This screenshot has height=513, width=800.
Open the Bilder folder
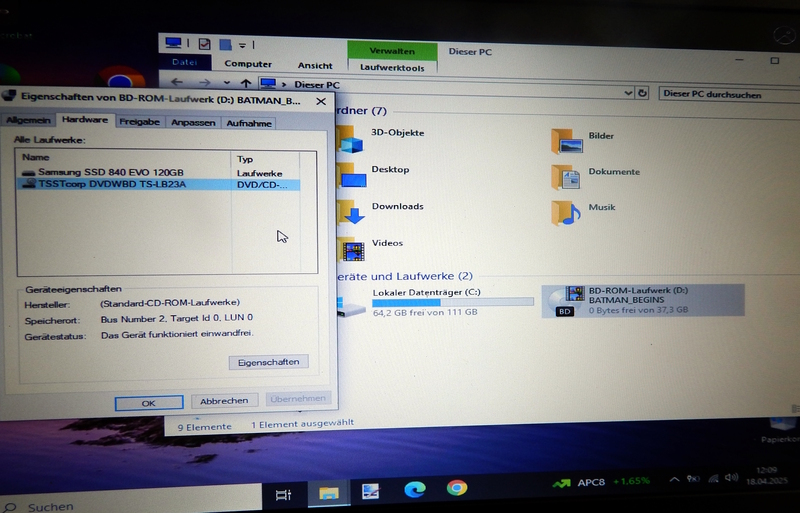tap(583, 140)
